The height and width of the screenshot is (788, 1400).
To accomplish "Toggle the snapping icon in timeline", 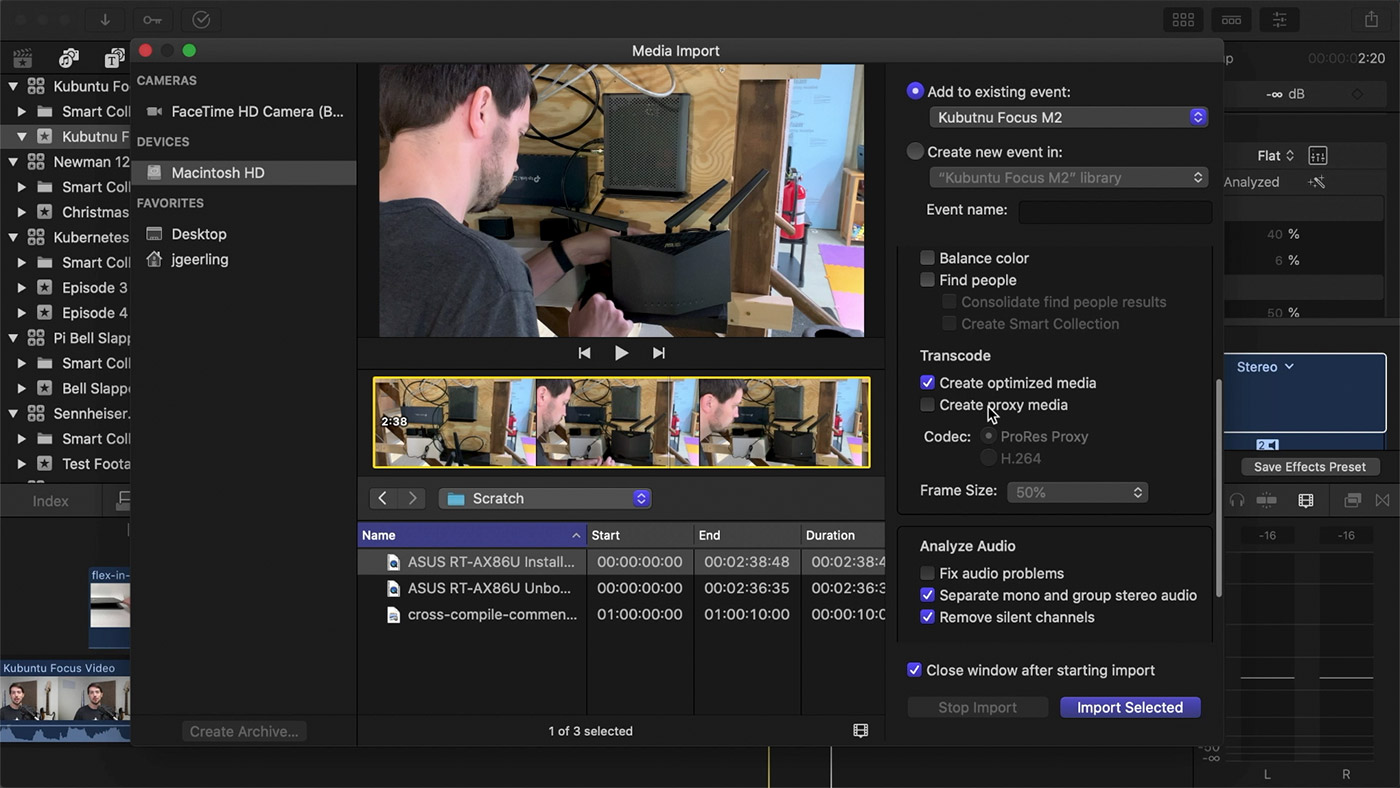I will [x=1266, y=500].
